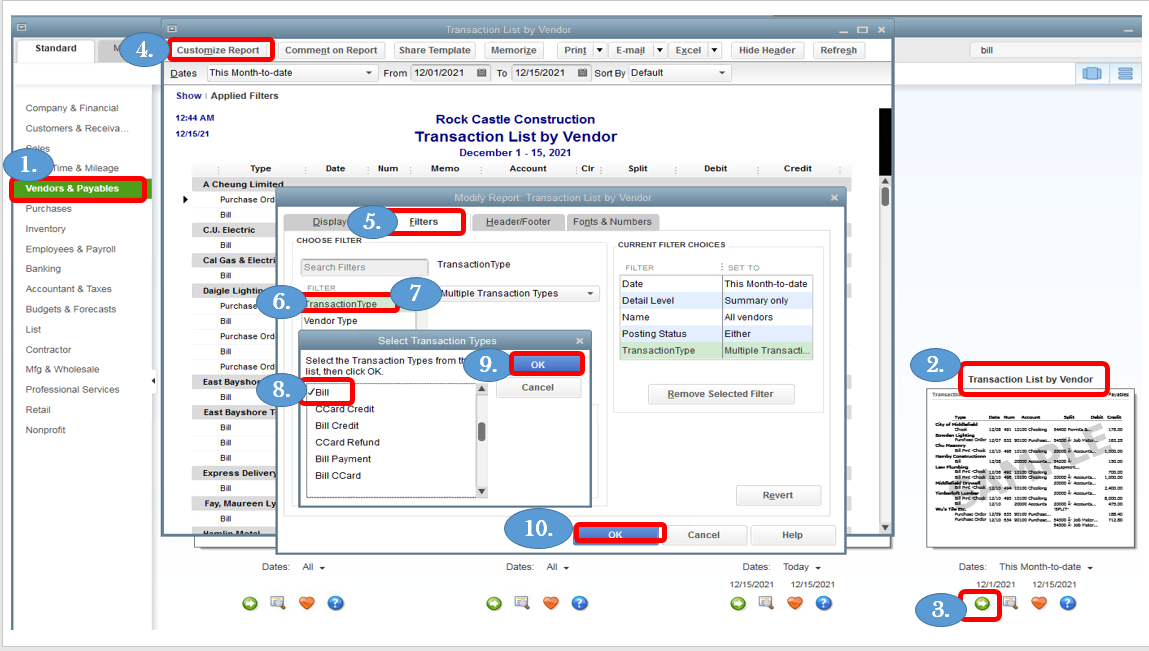The image size is (1149, 651).
Task: Open the Dates: Today dropdown
Action: [818, 567]
